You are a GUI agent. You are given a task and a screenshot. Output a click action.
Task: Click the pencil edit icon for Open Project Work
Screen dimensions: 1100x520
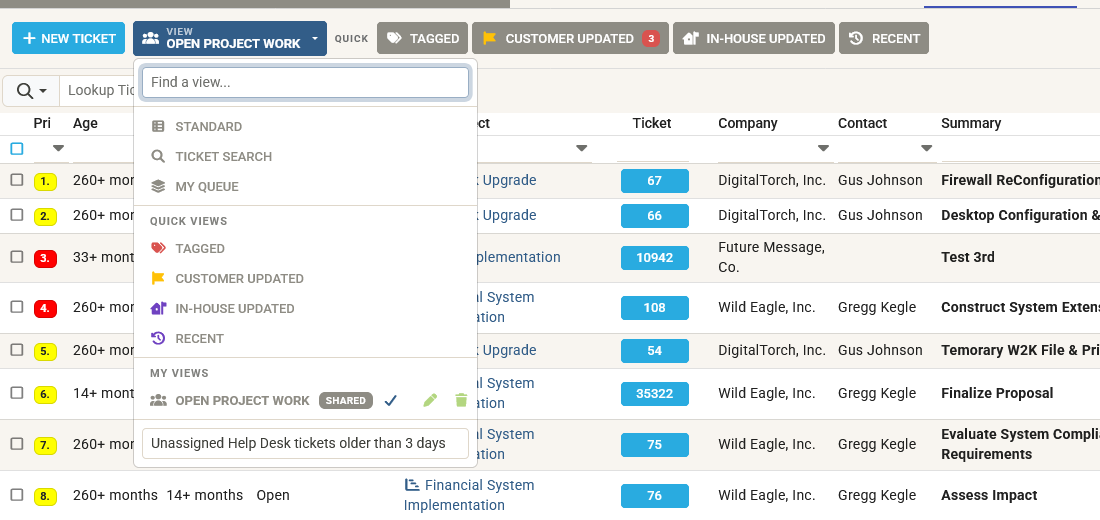click(430, 400)
